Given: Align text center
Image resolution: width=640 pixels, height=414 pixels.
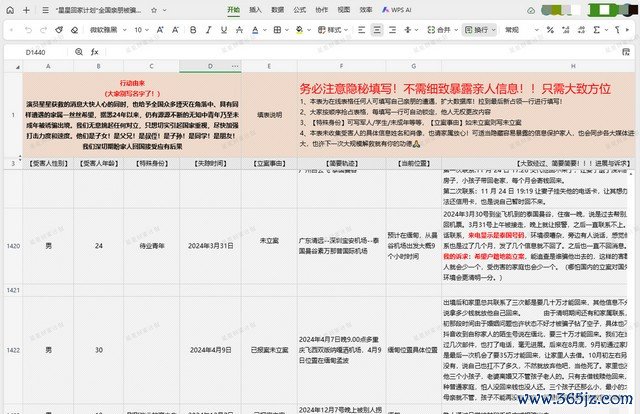Looking at the screenshot, I should pyautogui.click(x=377, y=30).
